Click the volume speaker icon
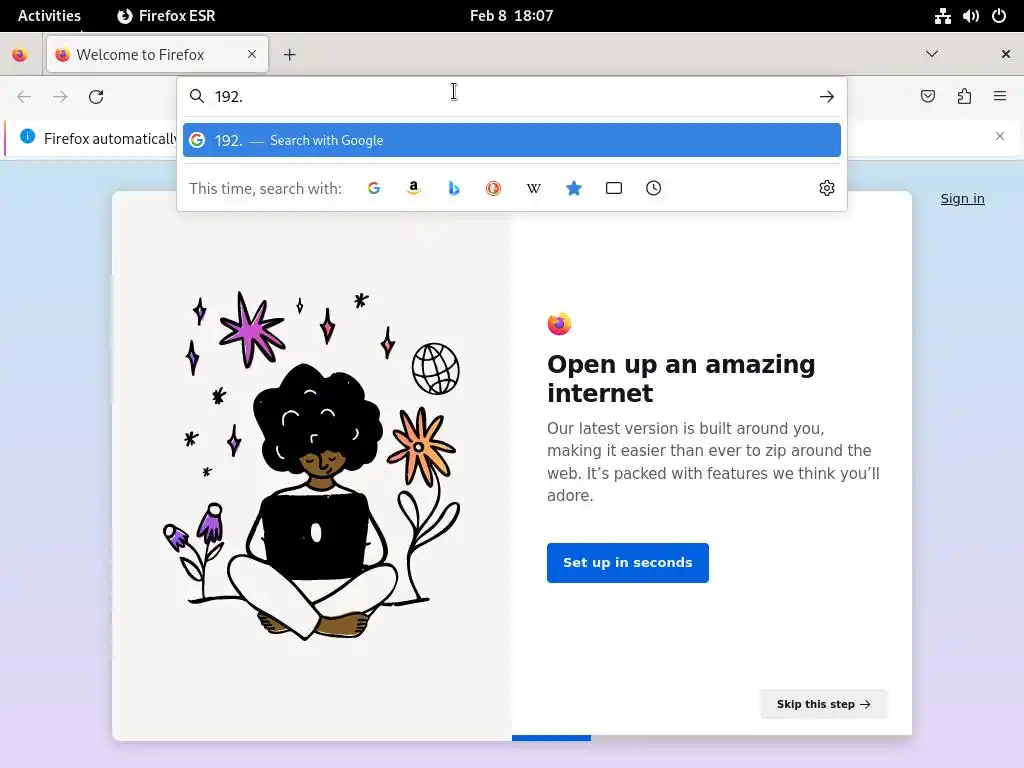The image size is (1024, 768). tap(971, 16)
